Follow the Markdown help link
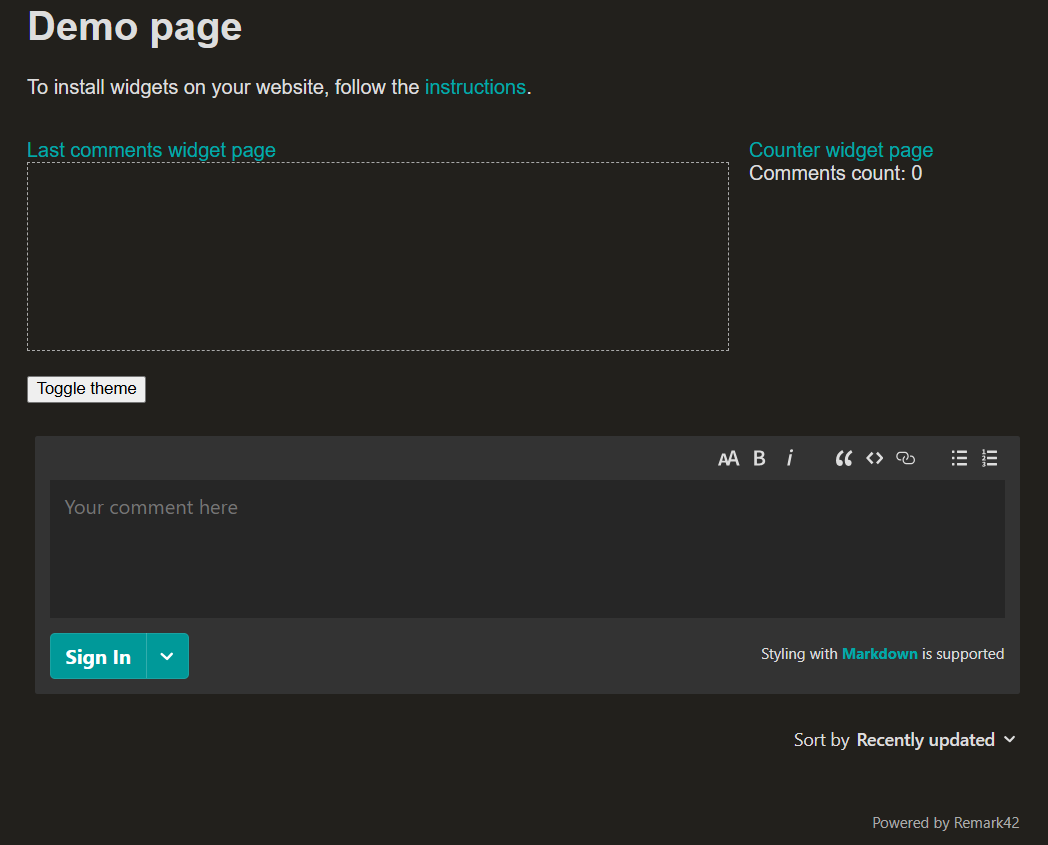 pos(879,654)
